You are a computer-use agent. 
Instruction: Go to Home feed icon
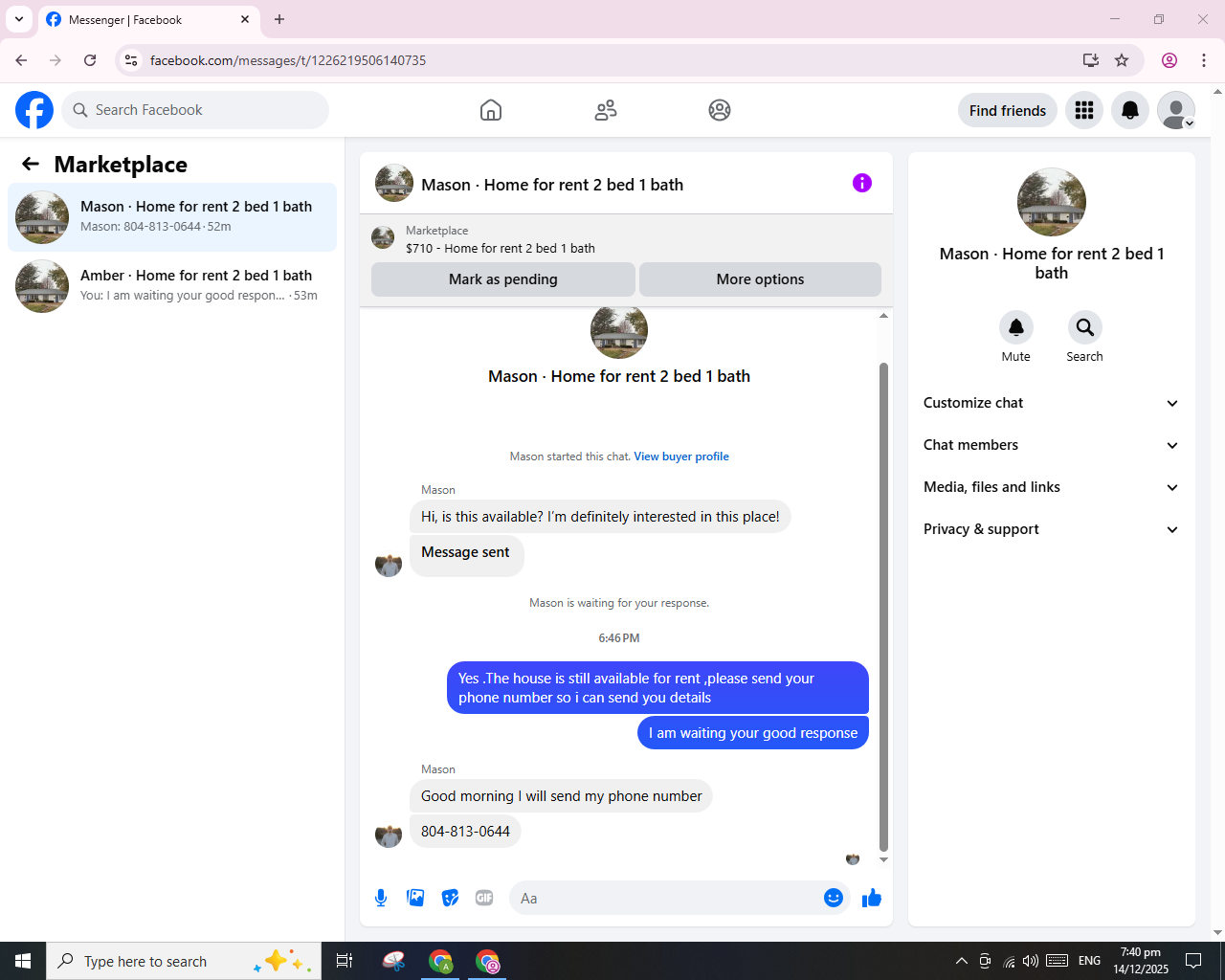point(491,110)
